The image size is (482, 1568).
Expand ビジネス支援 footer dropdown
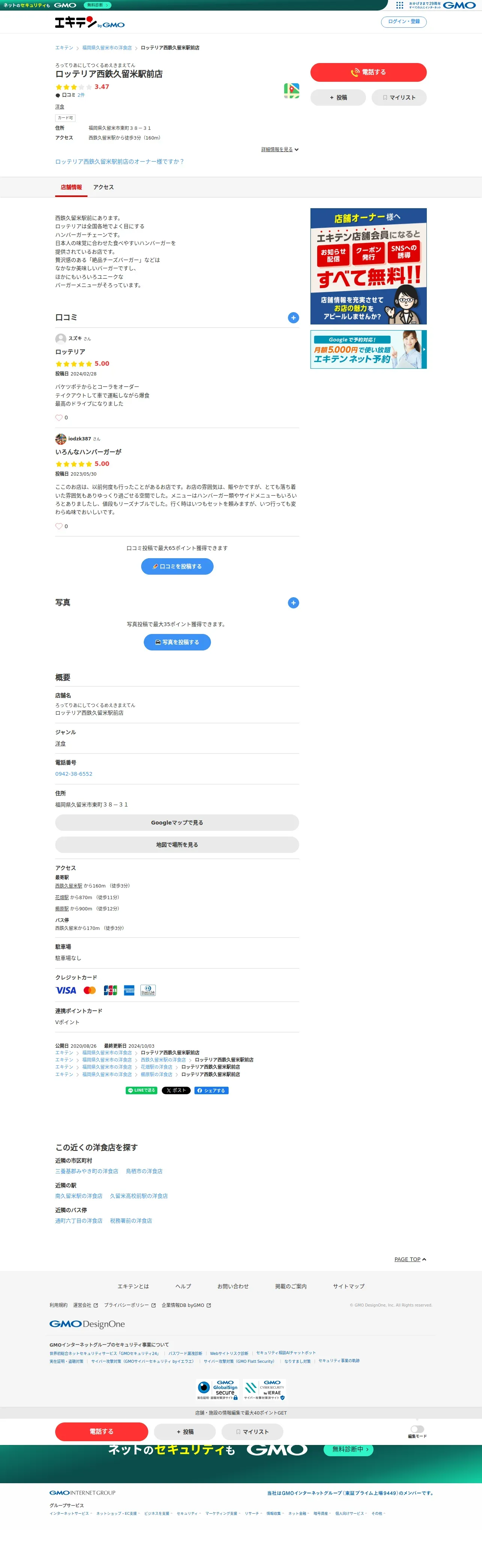[x=158, y=1513]
